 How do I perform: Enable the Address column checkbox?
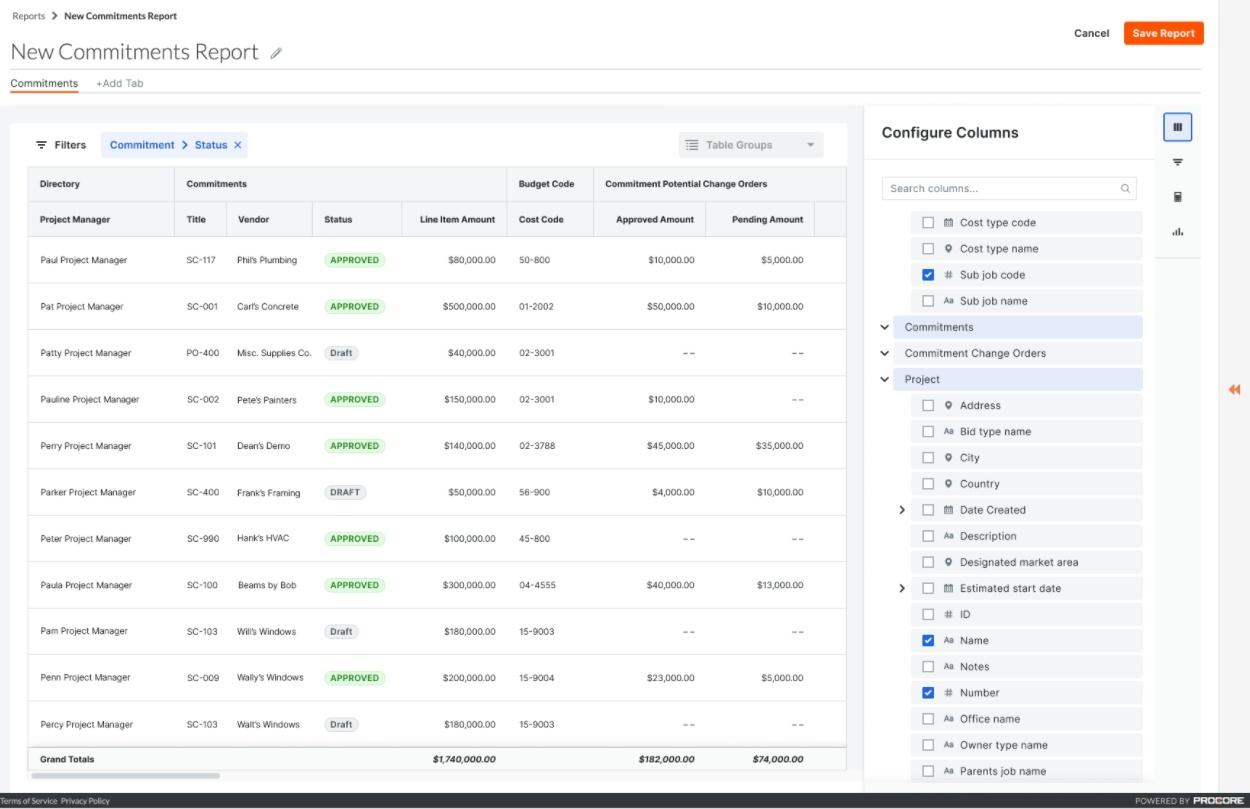928,405
